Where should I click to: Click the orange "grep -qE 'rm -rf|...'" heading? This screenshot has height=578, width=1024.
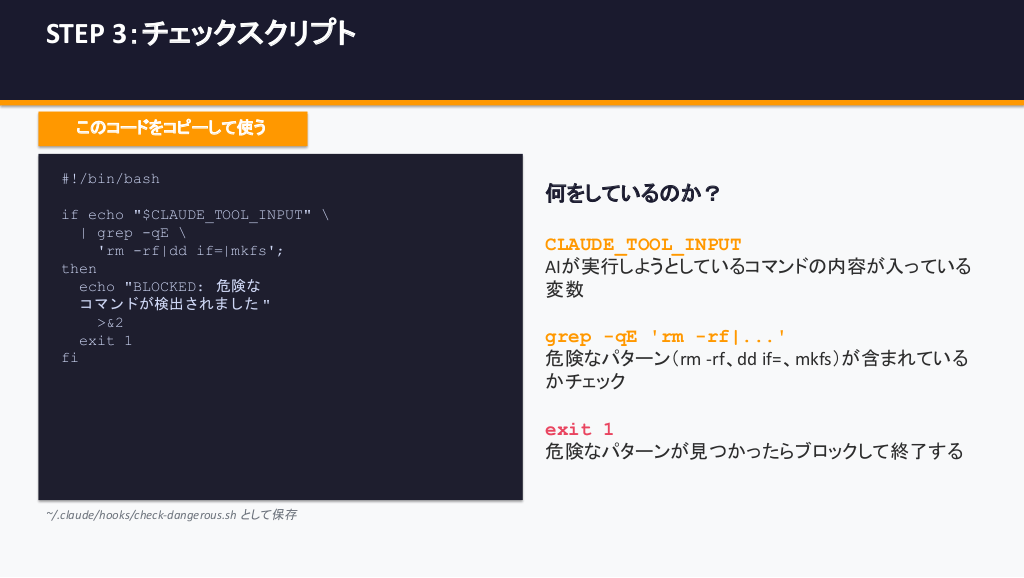(666, 337)
